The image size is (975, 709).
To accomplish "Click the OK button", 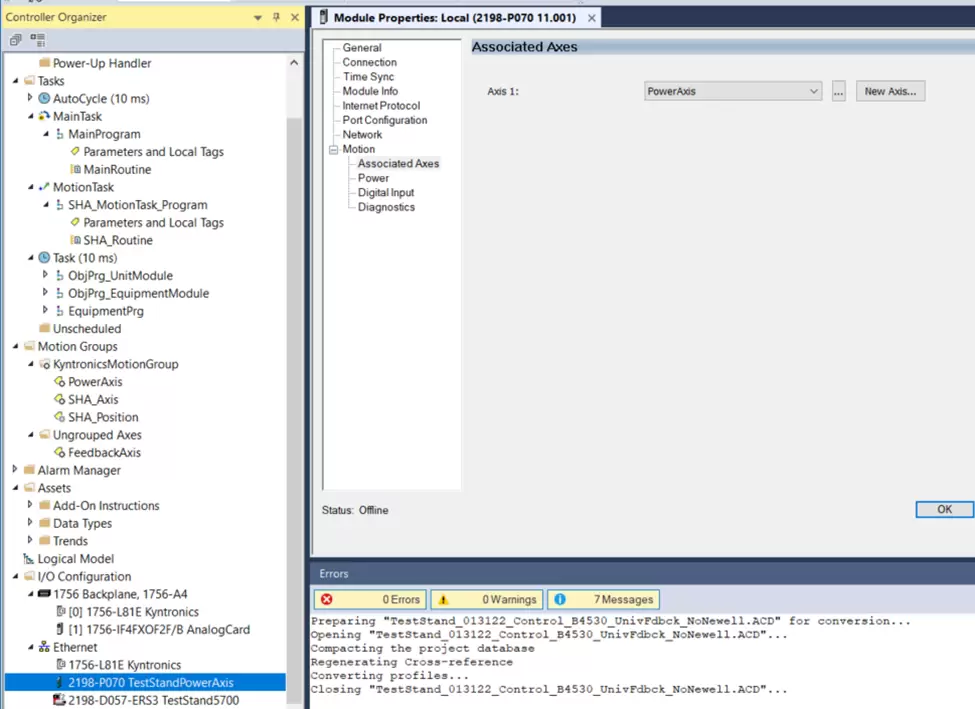I will coord(945,509).
